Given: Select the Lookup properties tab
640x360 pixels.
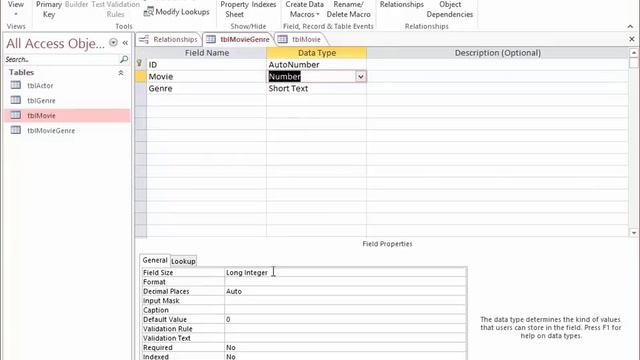Looking at the screenshot, I should coord(183,261).
